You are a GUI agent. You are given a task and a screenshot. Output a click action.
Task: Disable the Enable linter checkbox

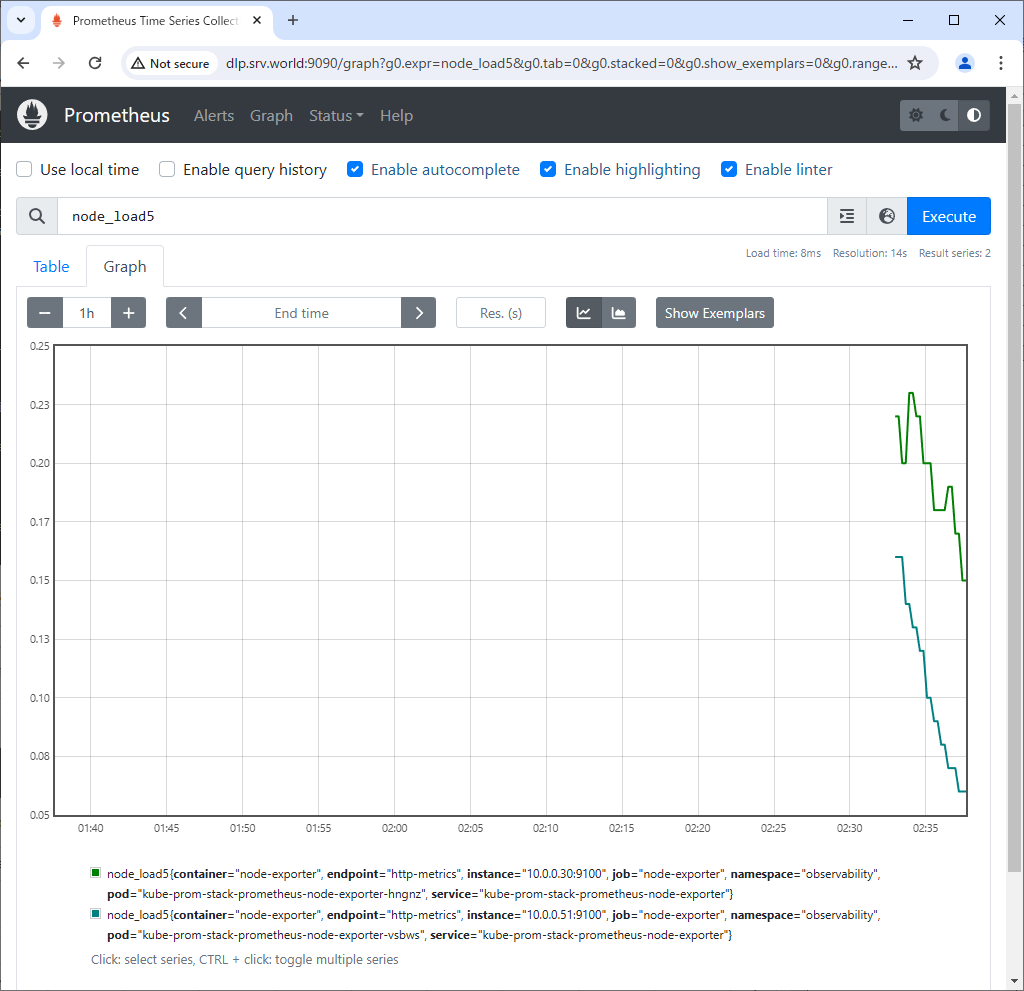coord(729,170)
